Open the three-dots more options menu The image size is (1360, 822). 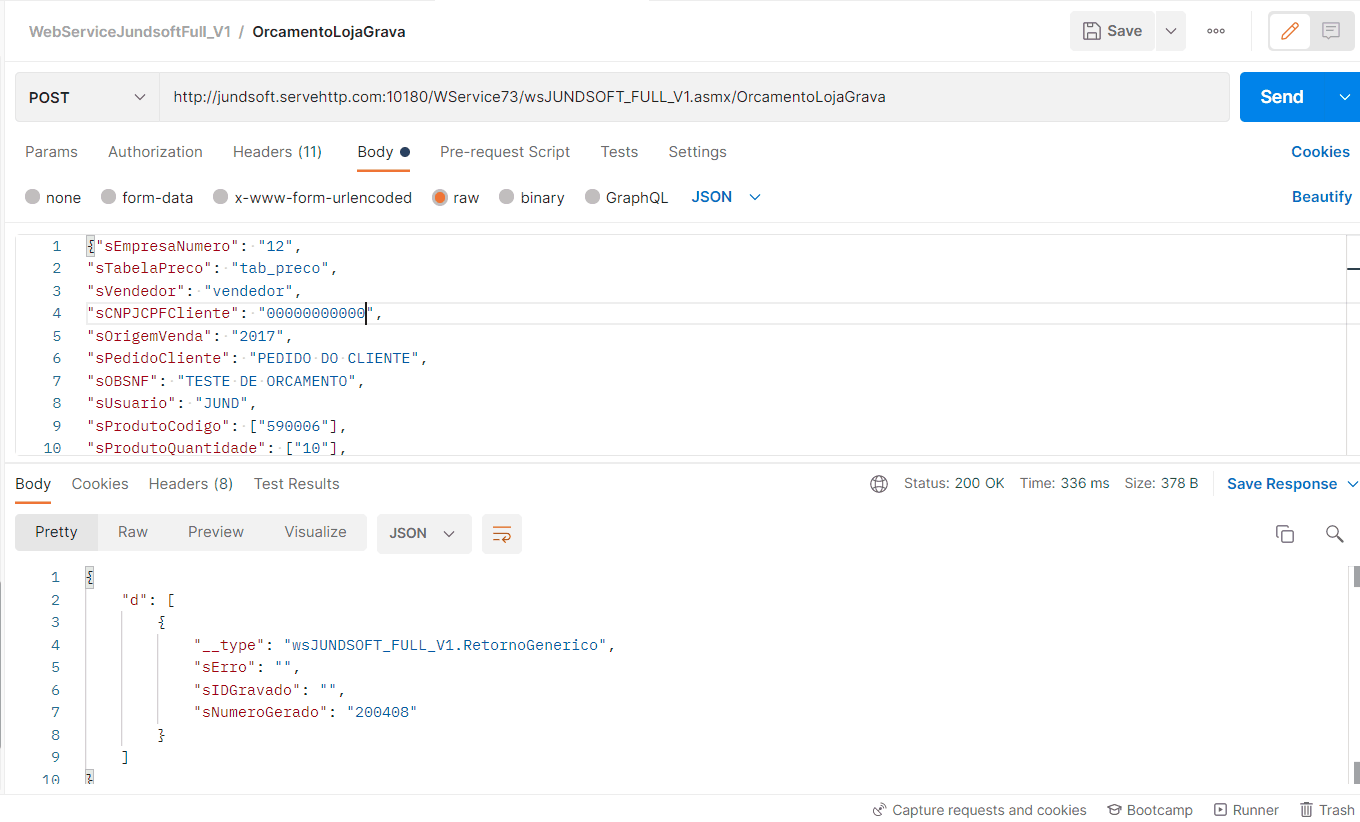click(x=1216, y=31)
